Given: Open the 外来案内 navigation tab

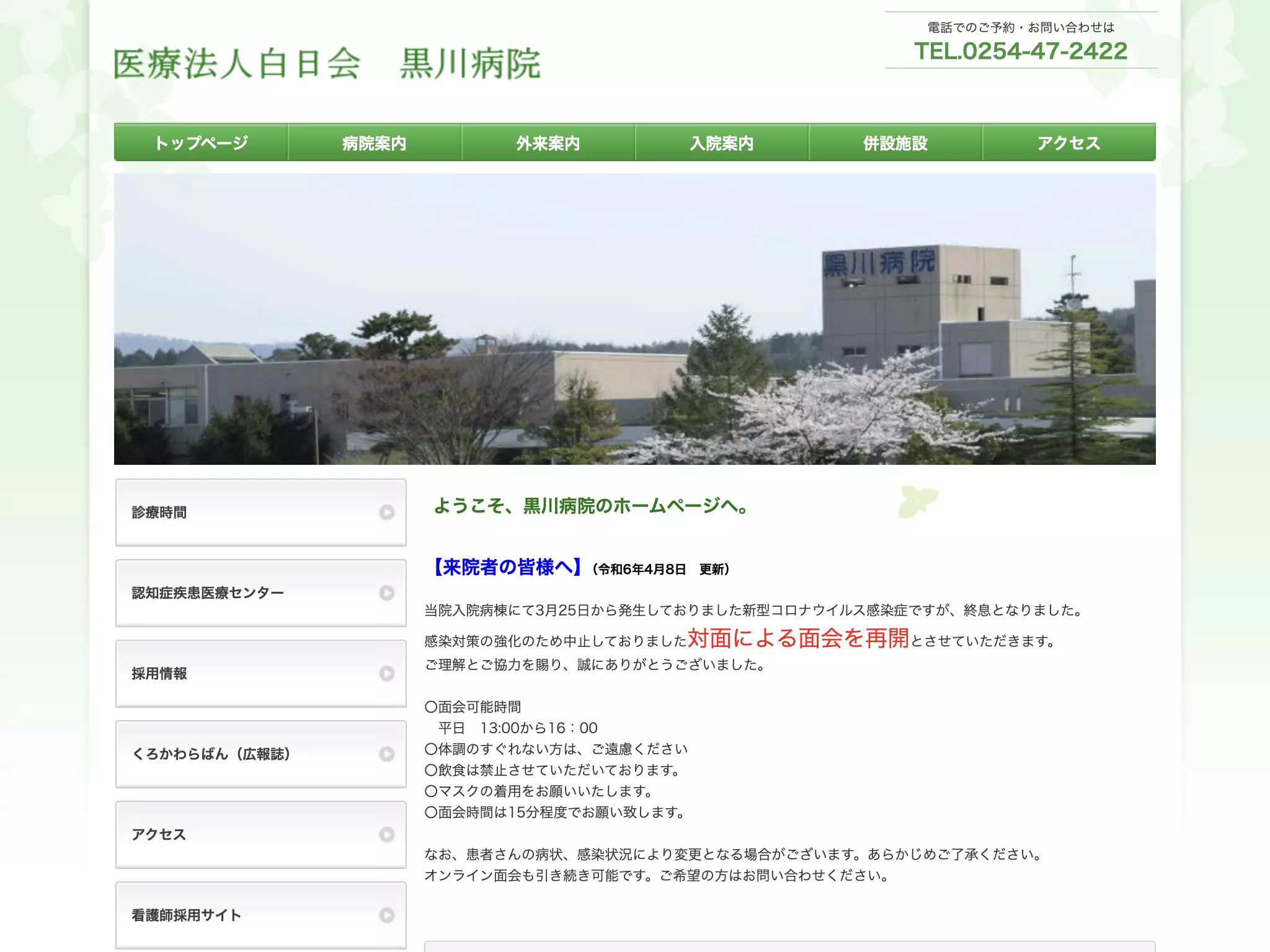Looking at the screenshot, I should coord(548,143).
